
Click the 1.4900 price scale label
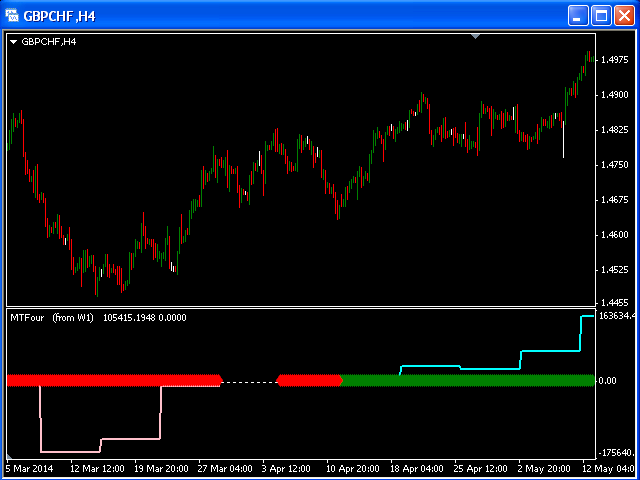coord(612,96)
